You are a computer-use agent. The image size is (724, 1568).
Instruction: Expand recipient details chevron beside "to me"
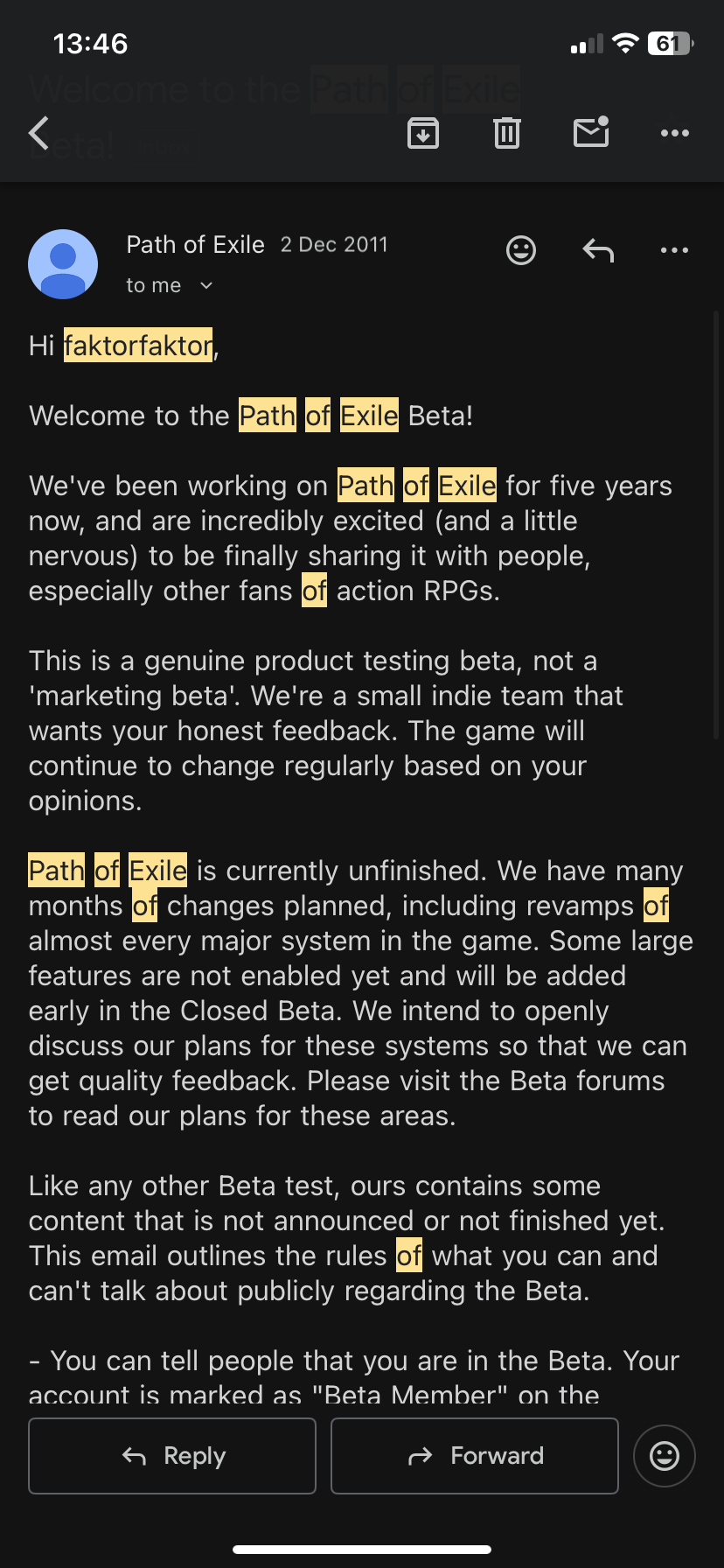point(206,285)
